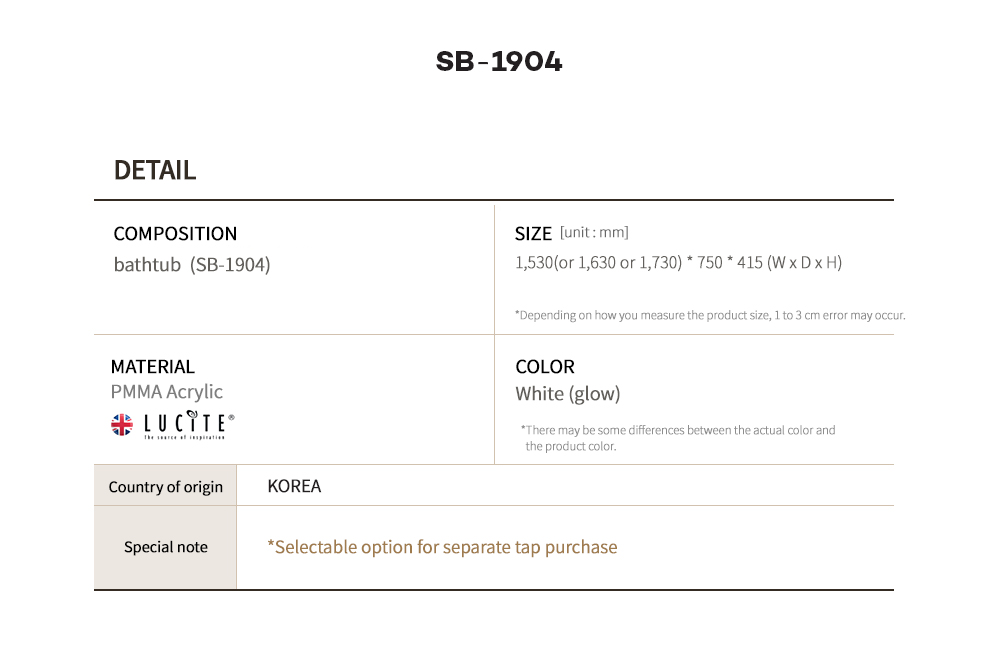Screen dimensions: 1000x645
Task: Click the UK flag icon
Action: (x=122, y=425)
